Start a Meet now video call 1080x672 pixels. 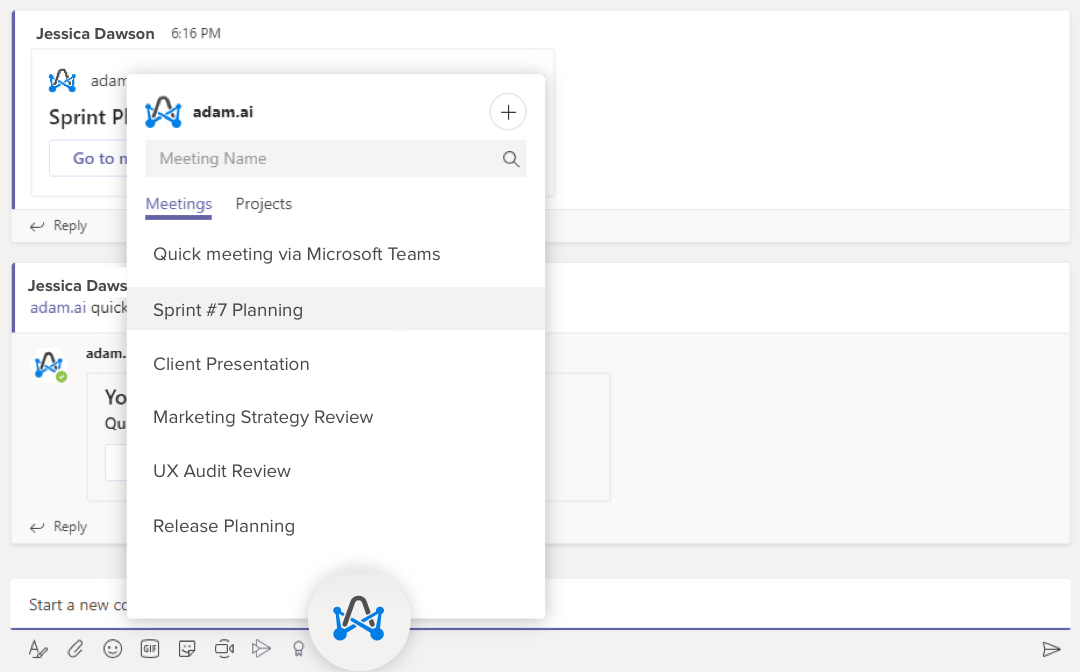click(224, 649)
